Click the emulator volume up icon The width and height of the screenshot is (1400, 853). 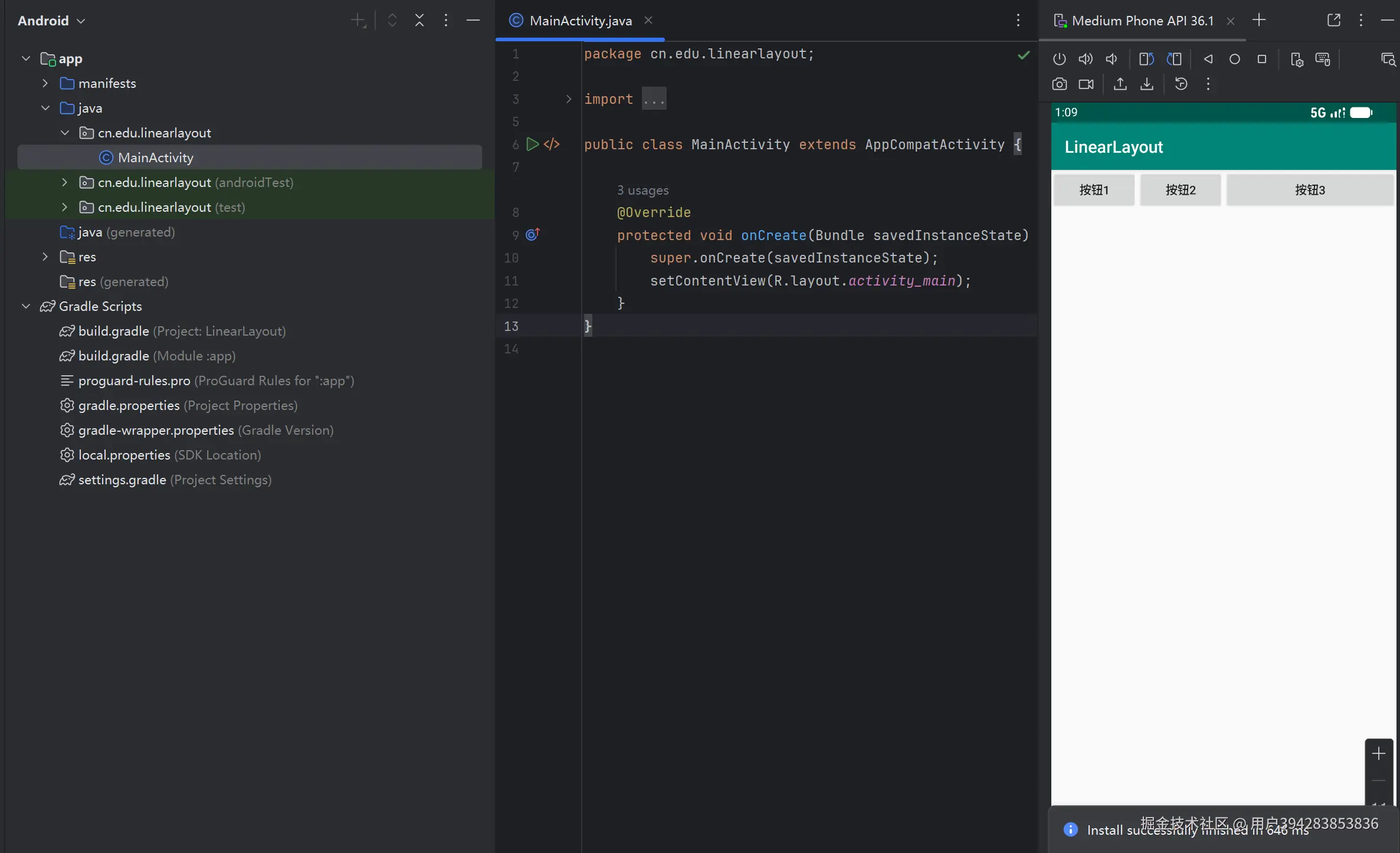click(1085, 59)
